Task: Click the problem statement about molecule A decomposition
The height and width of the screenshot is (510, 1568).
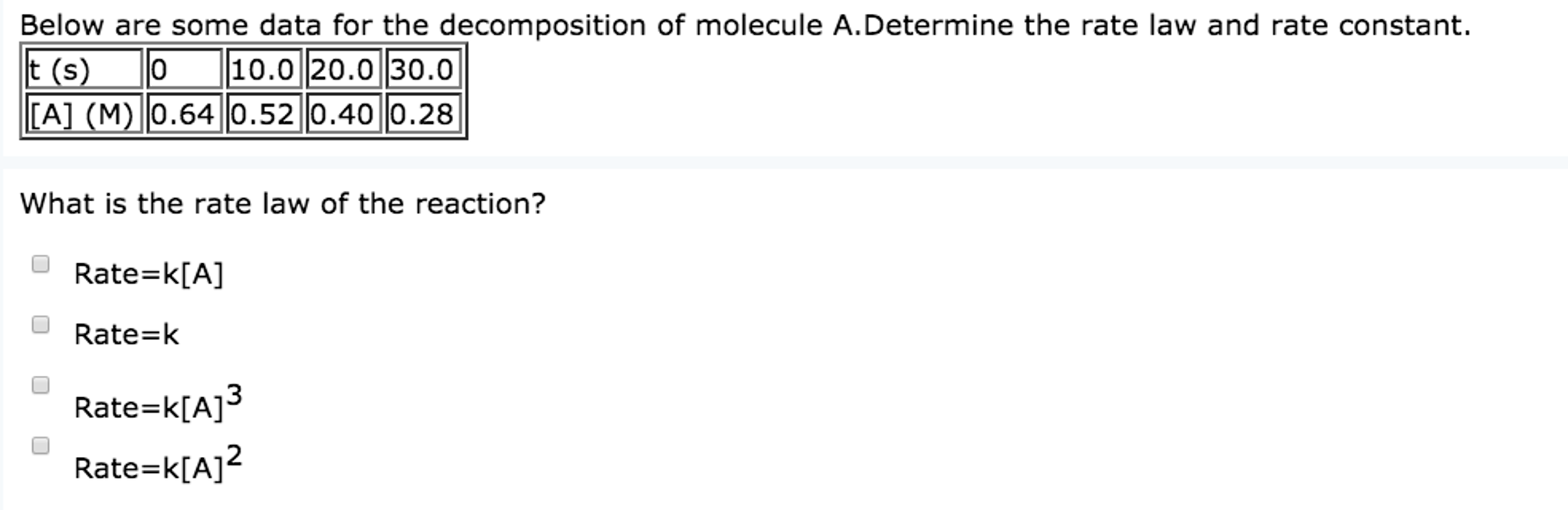Action: pyautogui.click(x=743, y=23)
